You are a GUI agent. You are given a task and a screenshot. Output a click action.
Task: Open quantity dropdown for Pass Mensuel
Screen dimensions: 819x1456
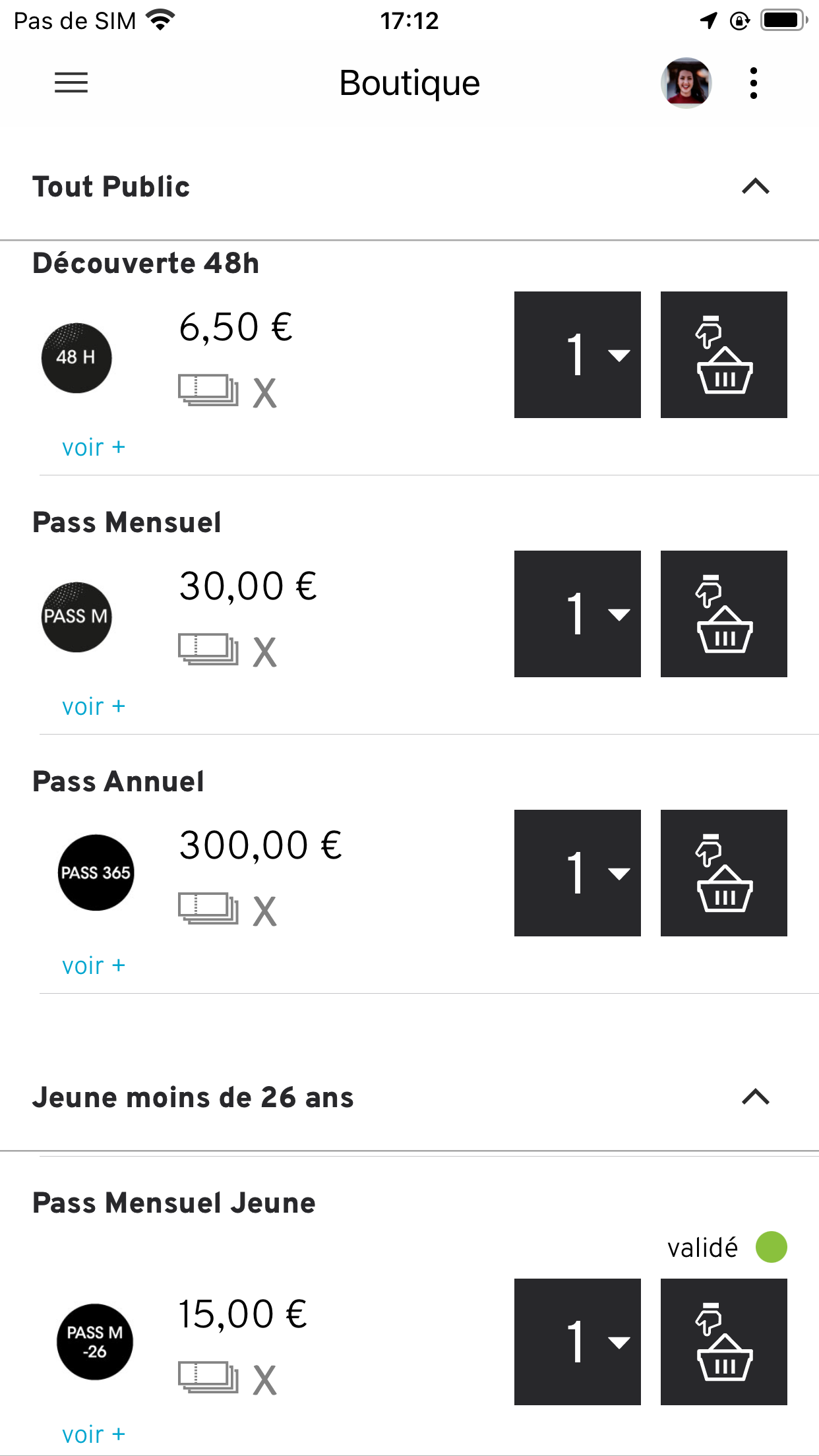[577, 614]
